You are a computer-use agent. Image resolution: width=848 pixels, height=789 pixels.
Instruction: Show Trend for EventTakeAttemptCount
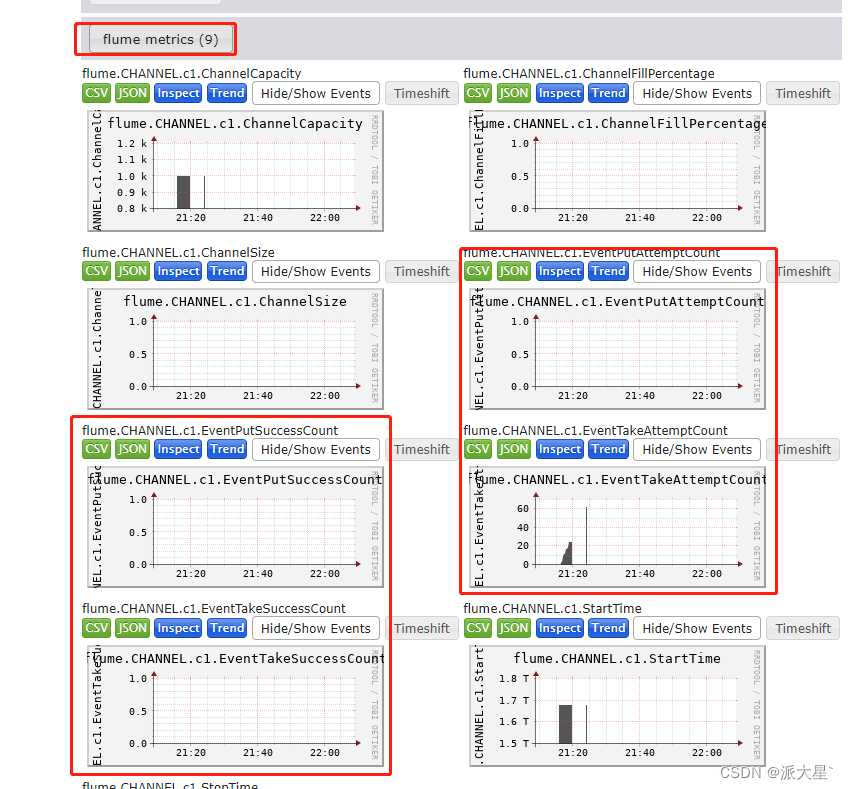pos(608,449)
